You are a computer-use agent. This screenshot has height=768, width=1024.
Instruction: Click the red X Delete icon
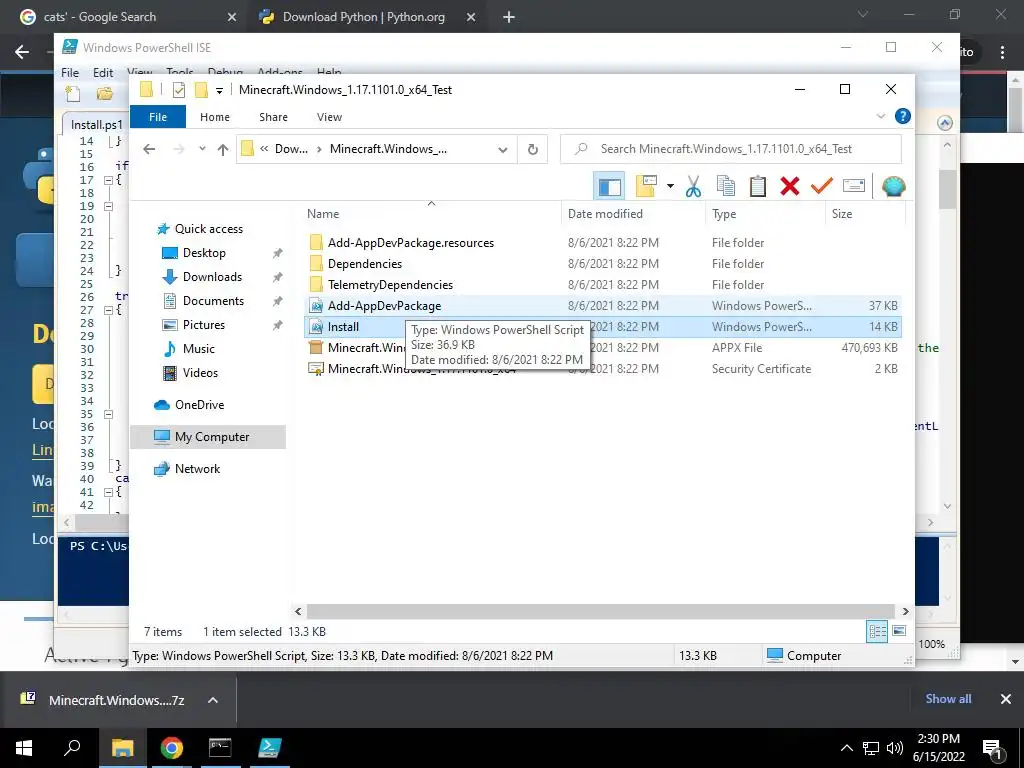[790, 186]
